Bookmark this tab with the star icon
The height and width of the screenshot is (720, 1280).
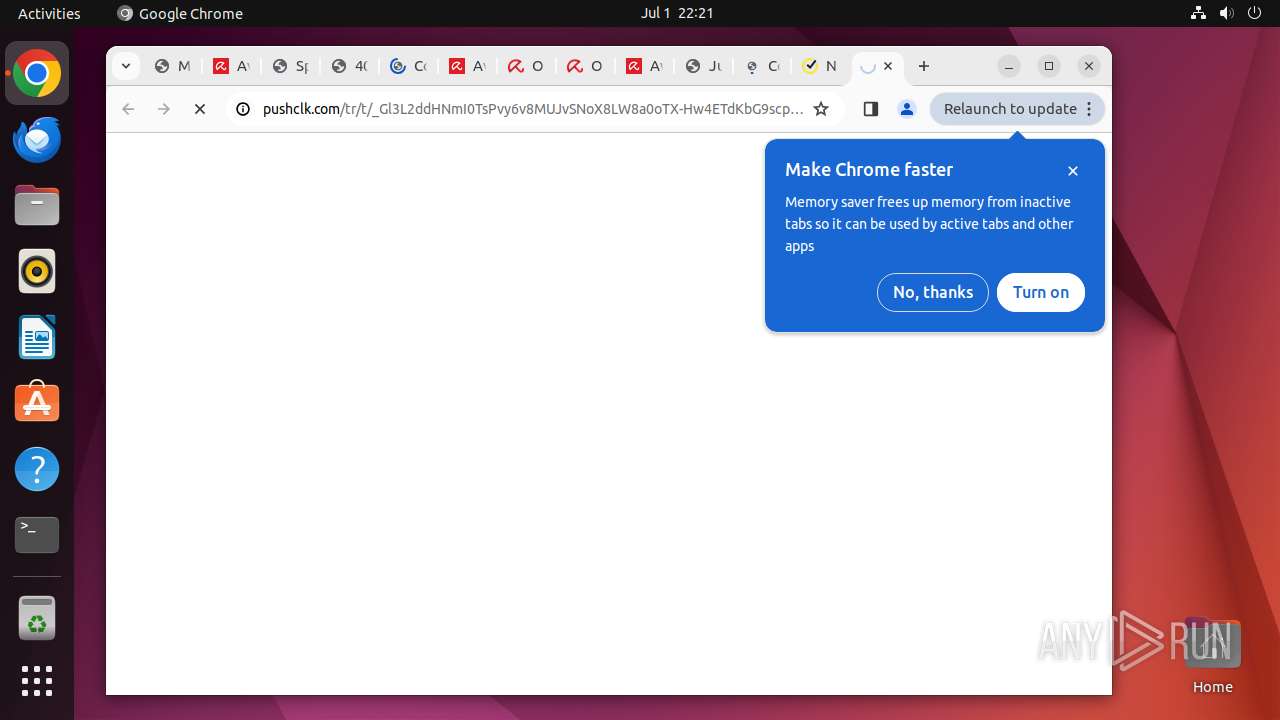pyautogui.click(x=821, y=109)
